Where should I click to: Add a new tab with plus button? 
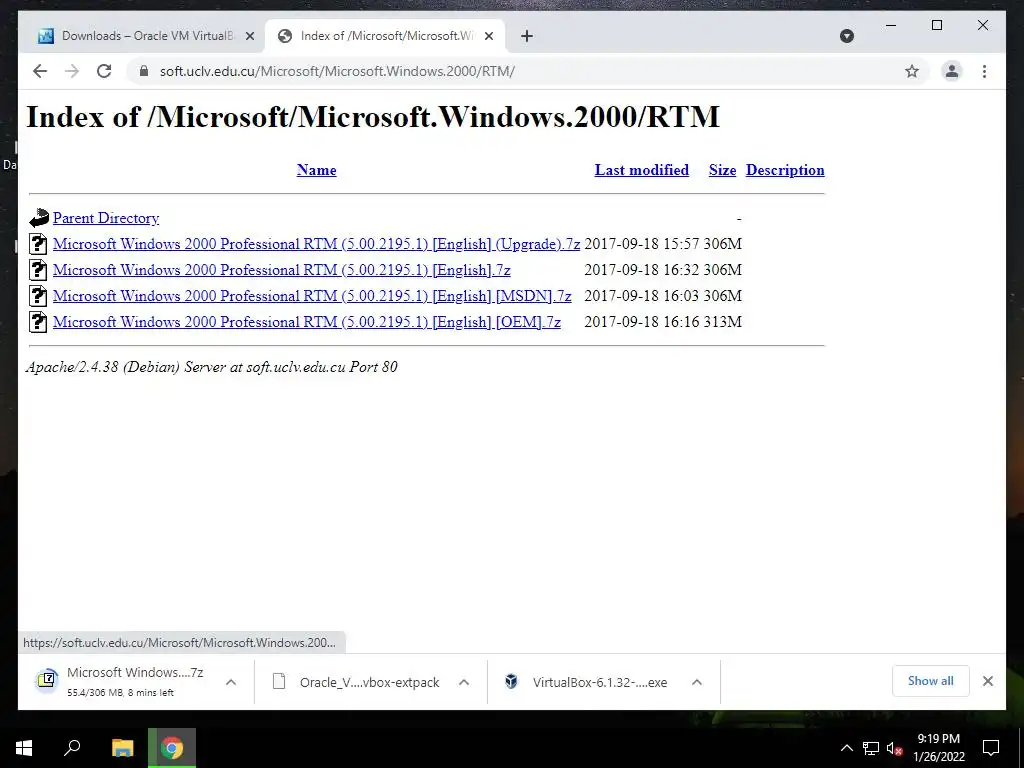527,36
